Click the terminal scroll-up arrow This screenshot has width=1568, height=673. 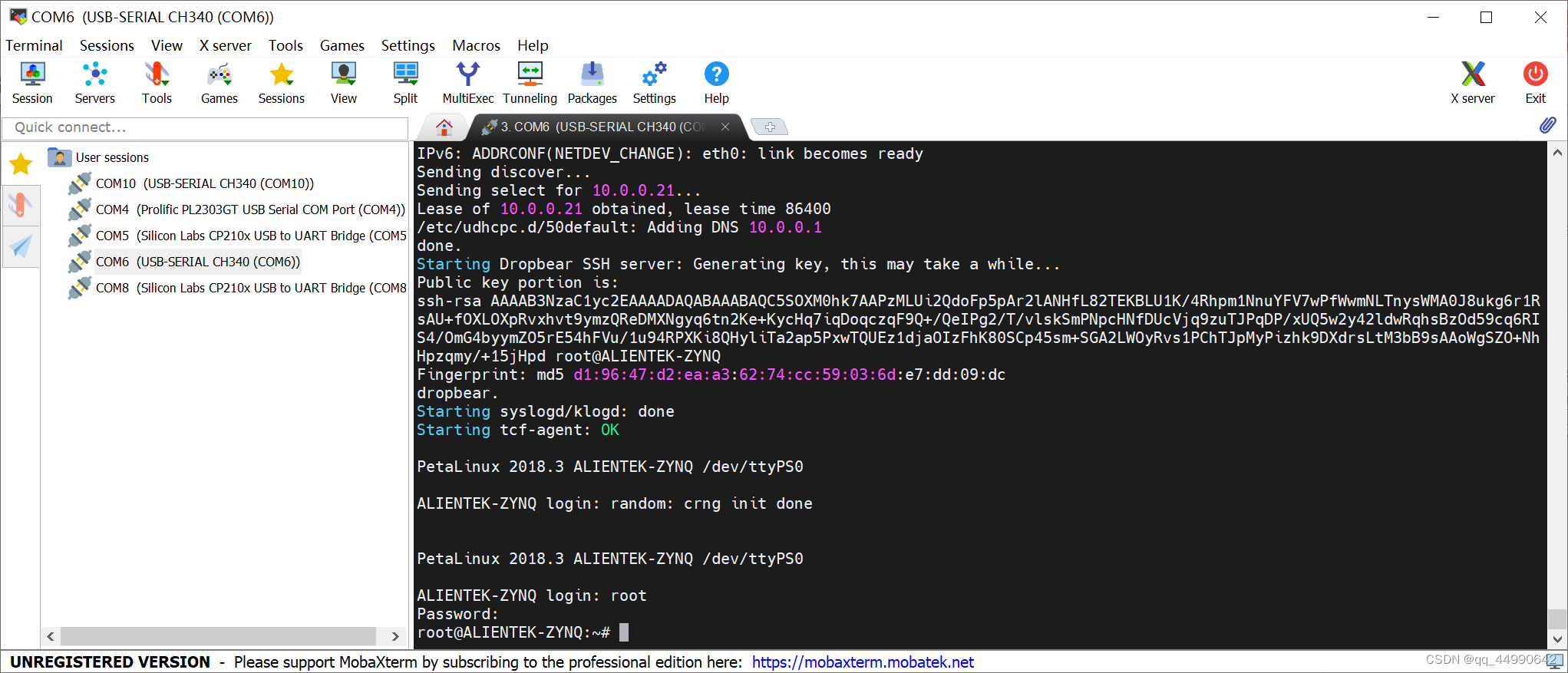tap(1557, 153)
